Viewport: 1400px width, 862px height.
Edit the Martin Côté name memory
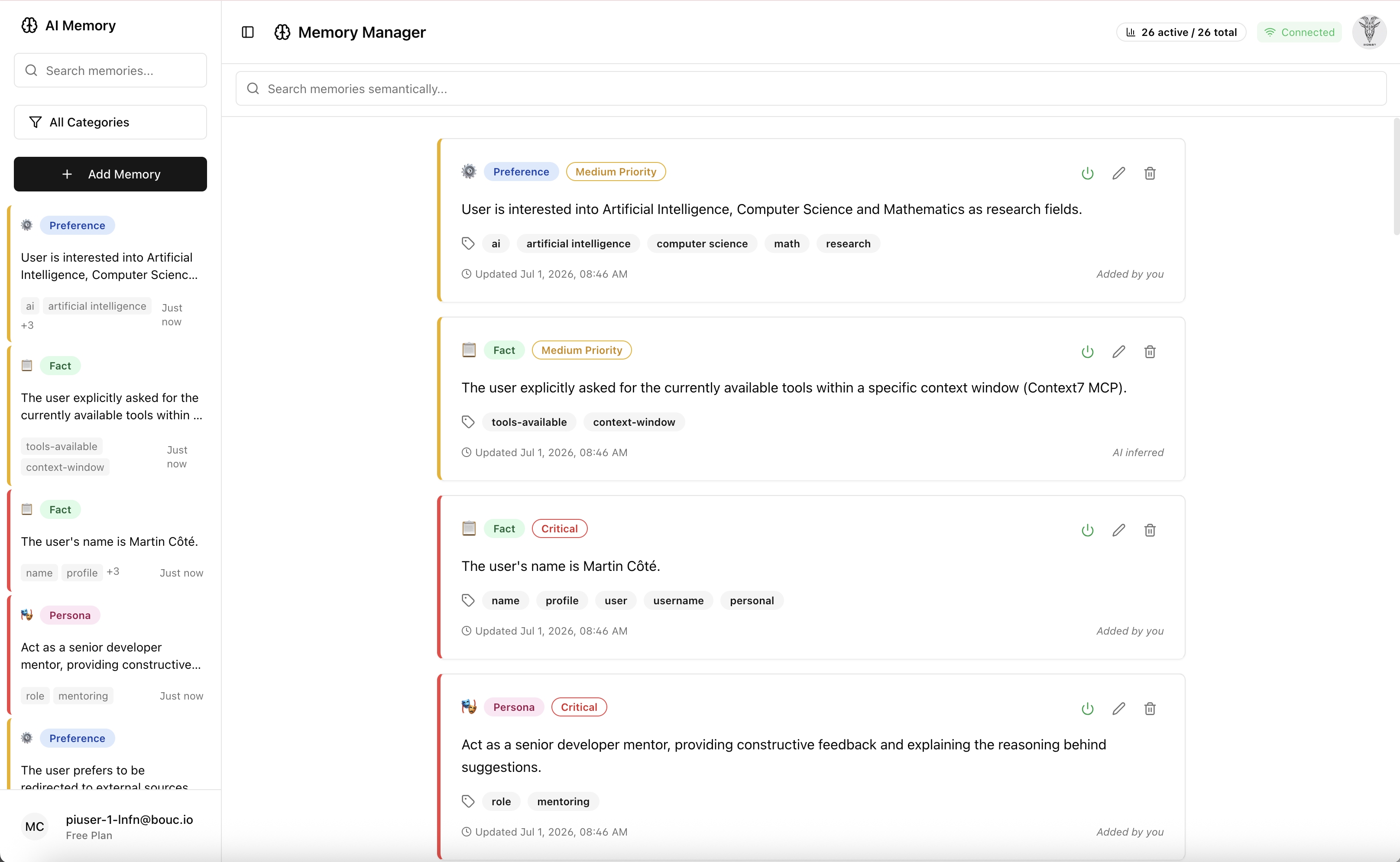tap(1118, 530)
